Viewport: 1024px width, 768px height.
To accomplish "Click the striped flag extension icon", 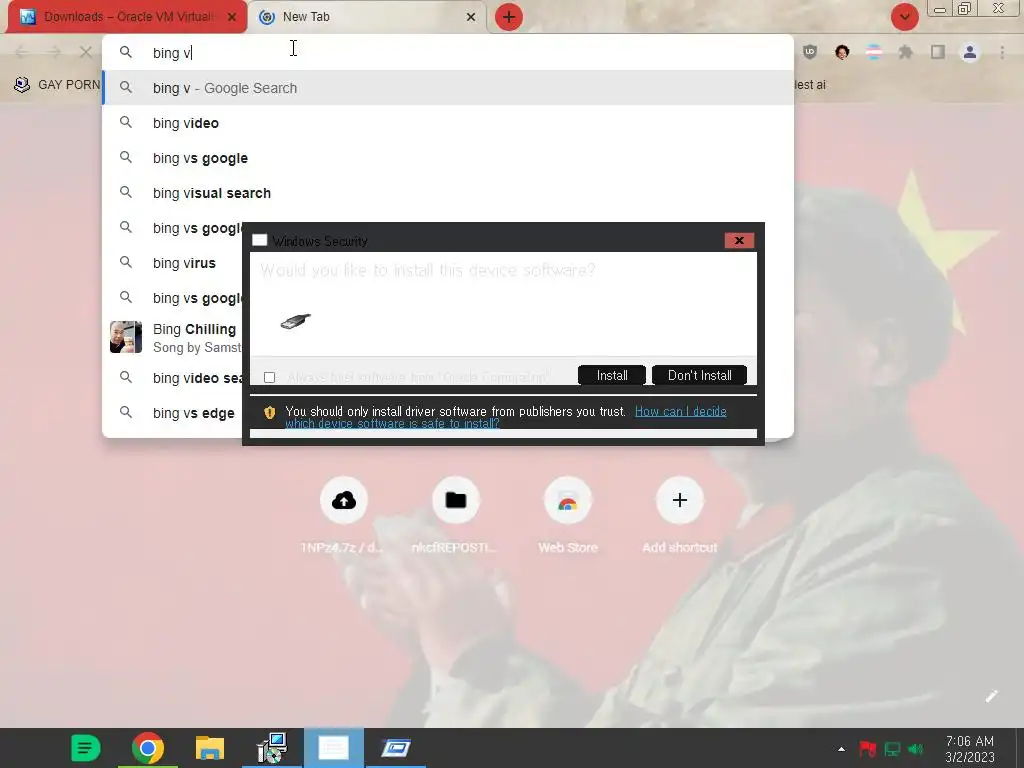I will click(874, 52).
